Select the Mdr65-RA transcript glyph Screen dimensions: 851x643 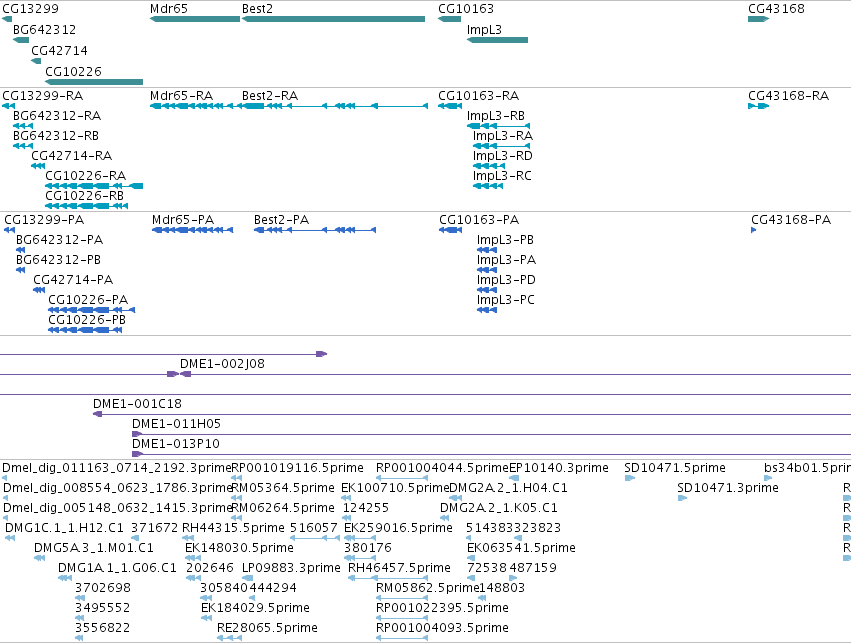tap(195, 106)
